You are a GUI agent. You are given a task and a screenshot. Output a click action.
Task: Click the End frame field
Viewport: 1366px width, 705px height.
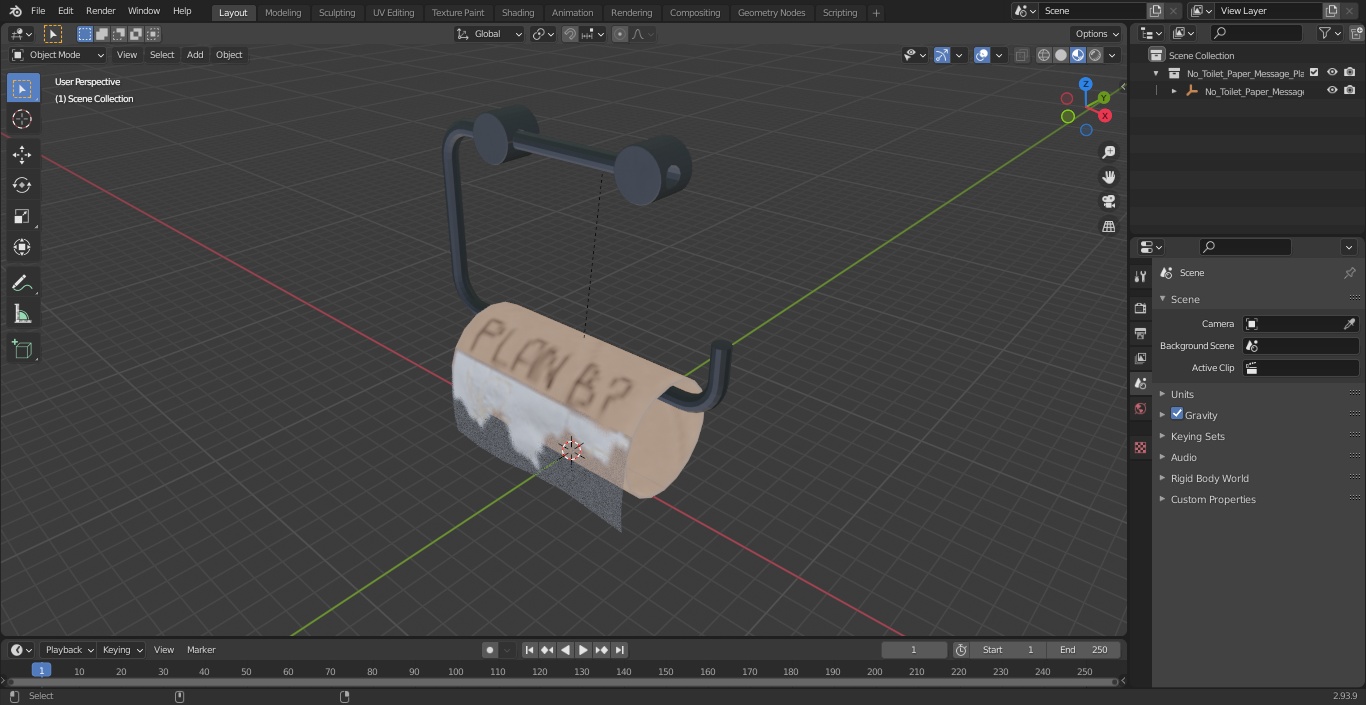click(1084, 650)
